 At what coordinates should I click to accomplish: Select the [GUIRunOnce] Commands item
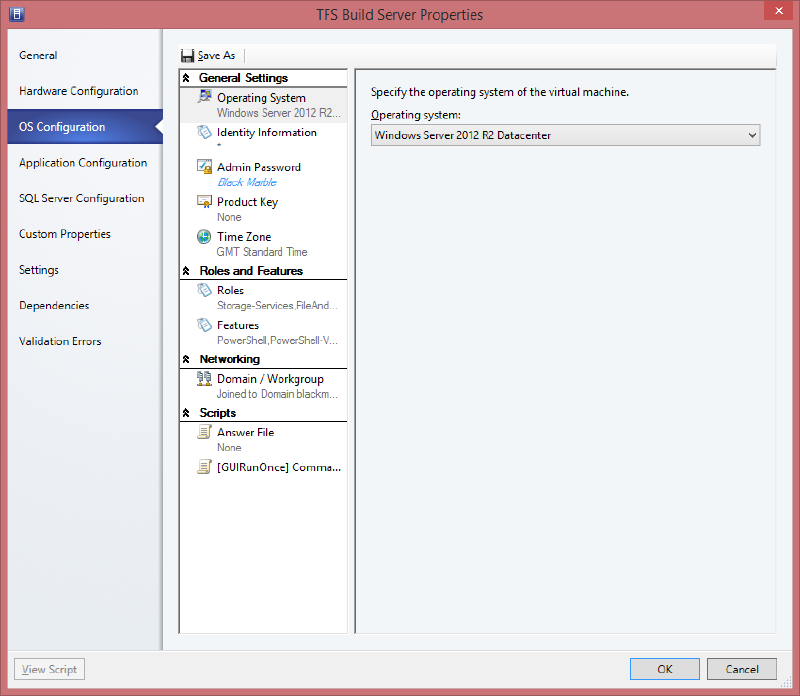263,467
